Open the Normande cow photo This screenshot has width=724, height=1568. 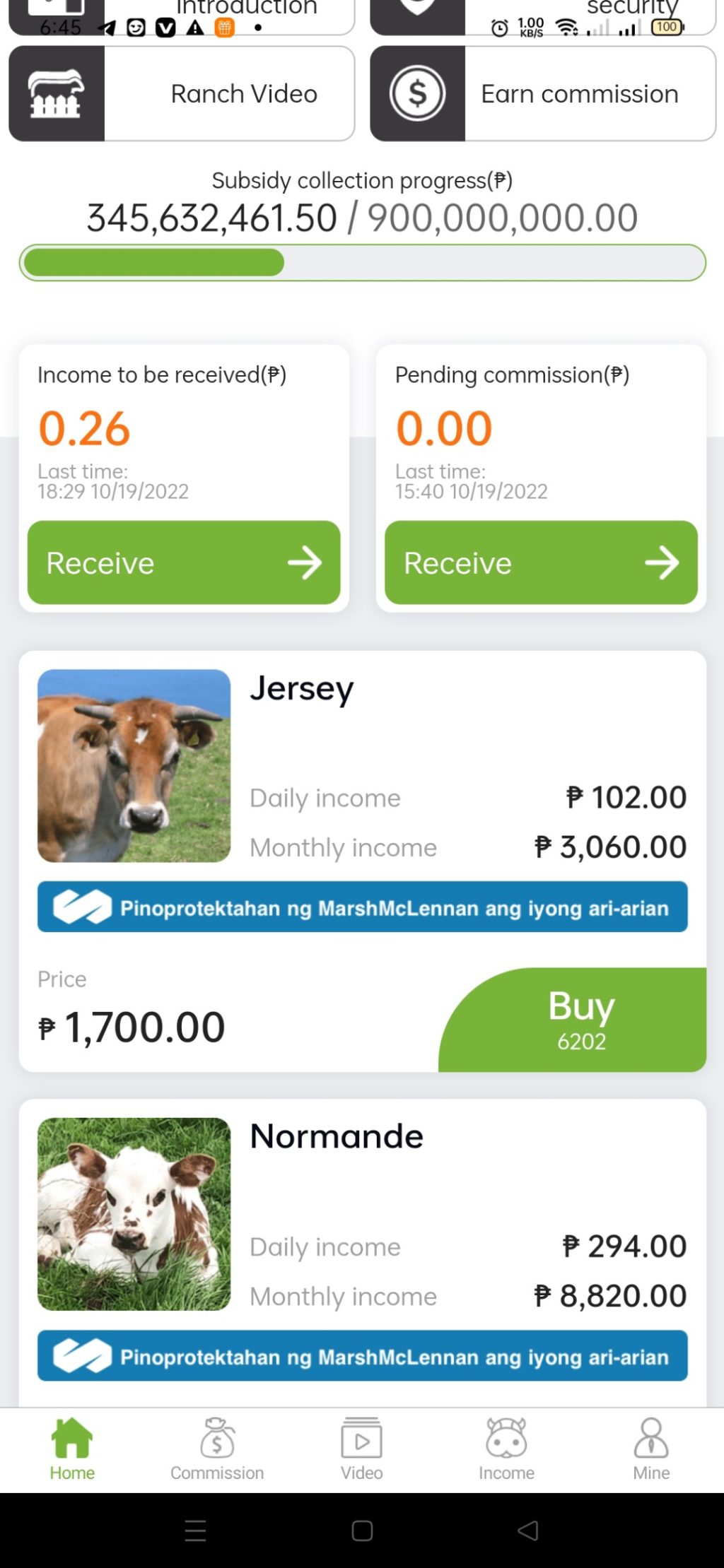coord(134,1213)
